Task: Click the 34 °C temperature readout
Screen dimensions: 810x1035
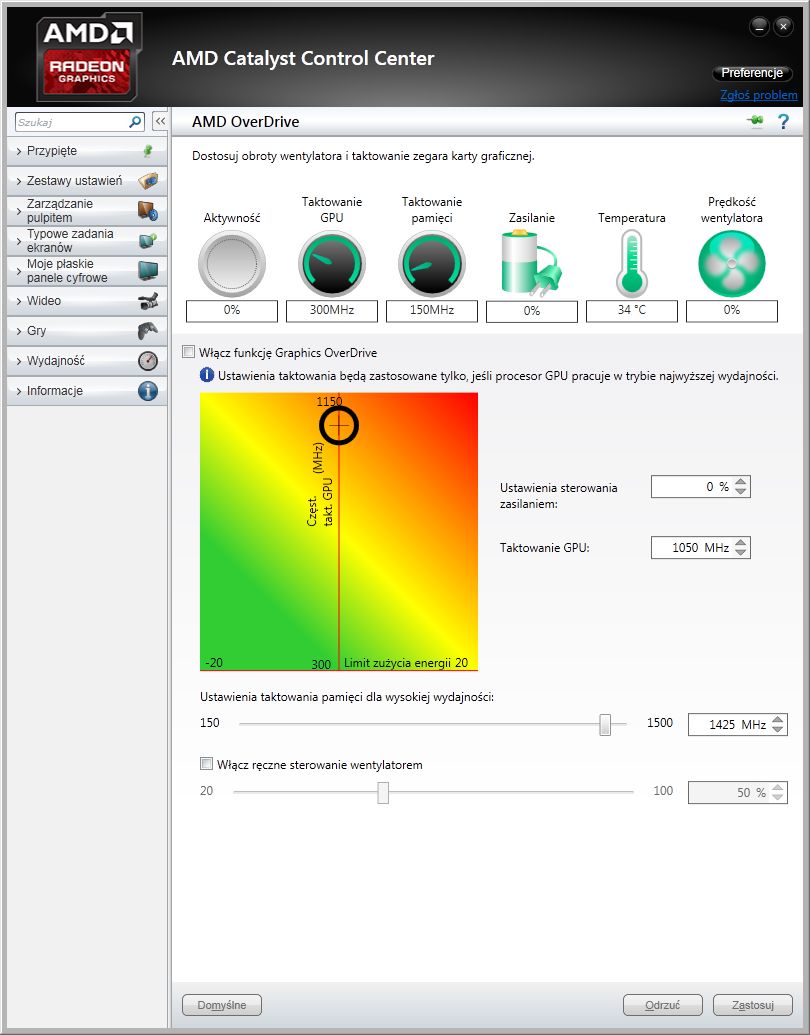Action: pos(632,310)
